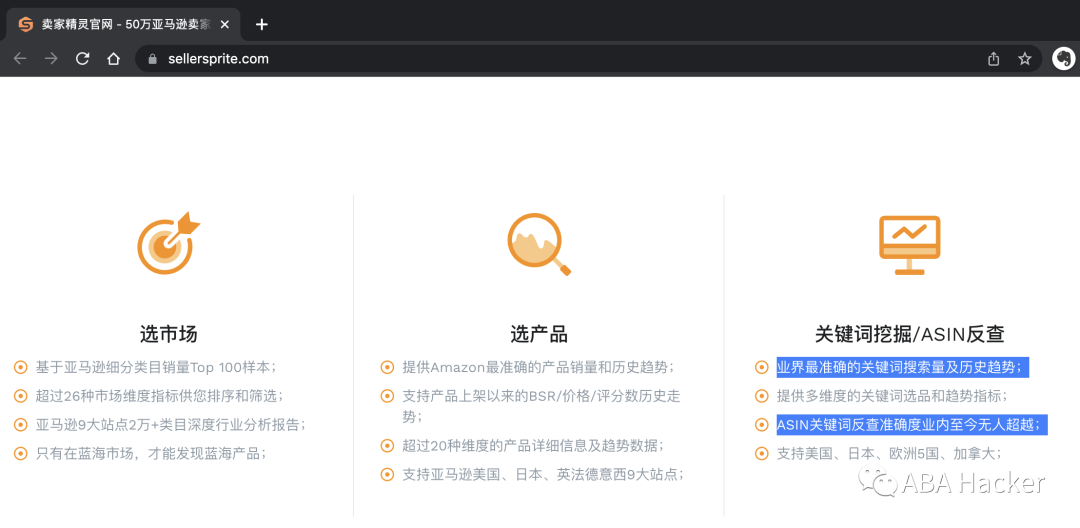Click text 支持产品上架以来的BSR/价格/评分数历史走势

(x=542, y=406)
